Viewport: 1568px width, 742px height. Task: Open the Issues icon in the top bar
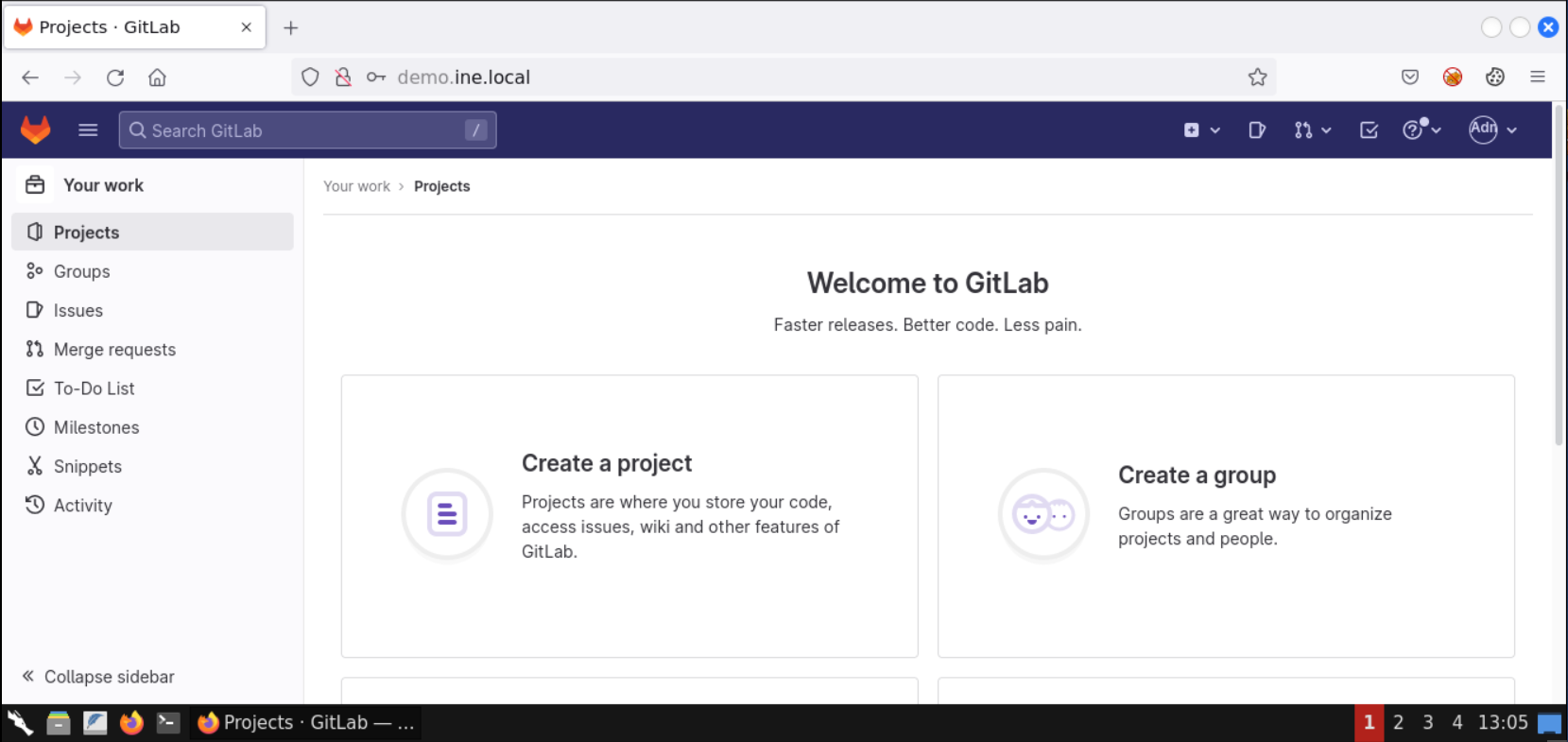(x=1256, y=130)
